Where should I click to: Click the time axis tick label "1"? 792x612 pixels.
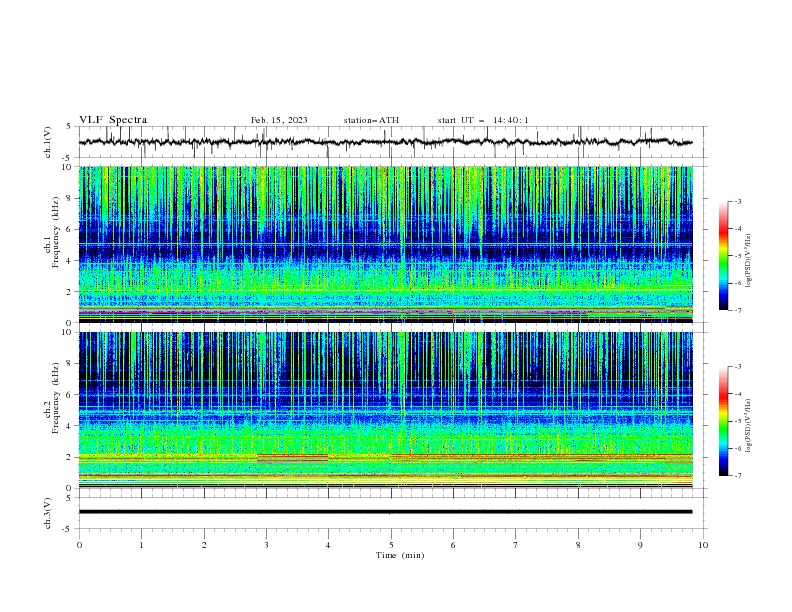click(142, 545)
